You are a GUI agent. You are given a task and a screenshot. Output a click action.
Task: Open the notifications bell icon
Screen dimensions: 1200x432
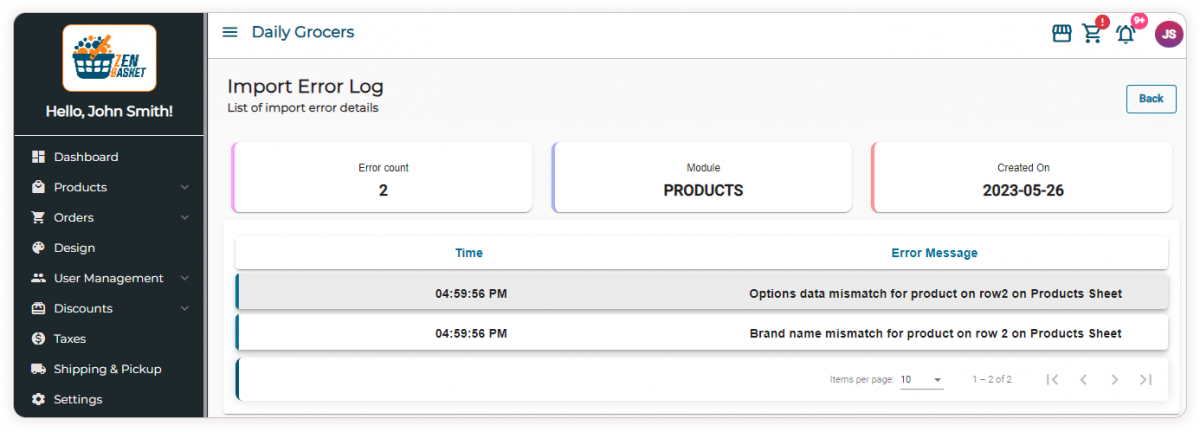pyautogui.click(x=1126, y=34)
